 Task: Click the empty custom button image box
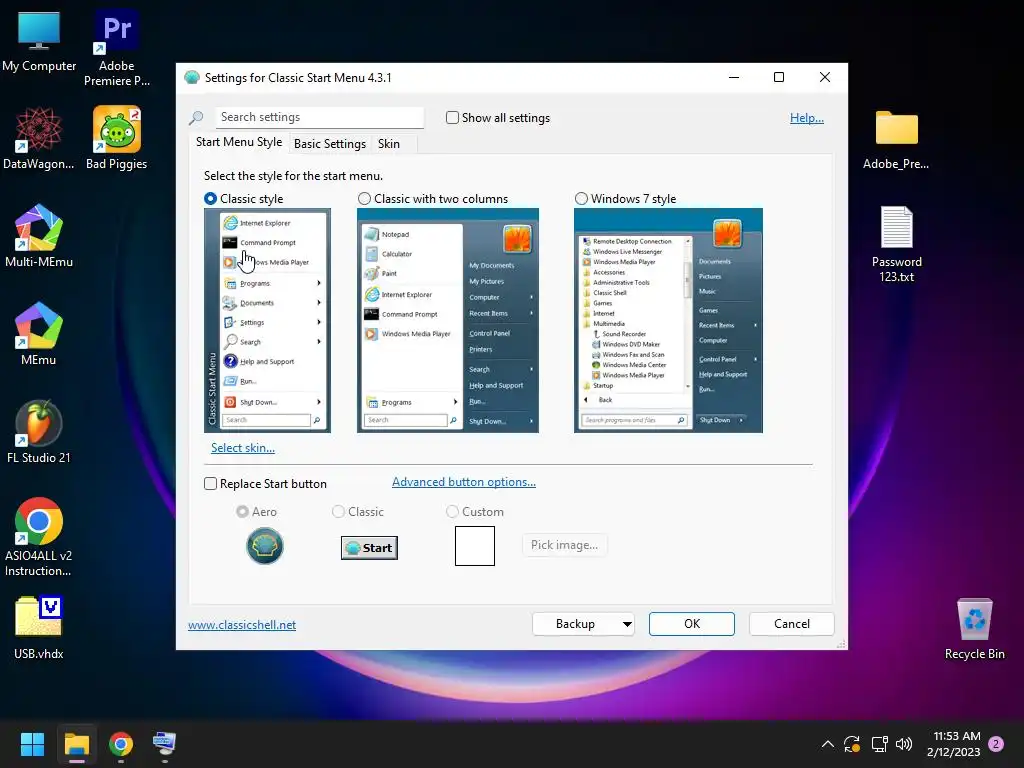tap(475, 546)
